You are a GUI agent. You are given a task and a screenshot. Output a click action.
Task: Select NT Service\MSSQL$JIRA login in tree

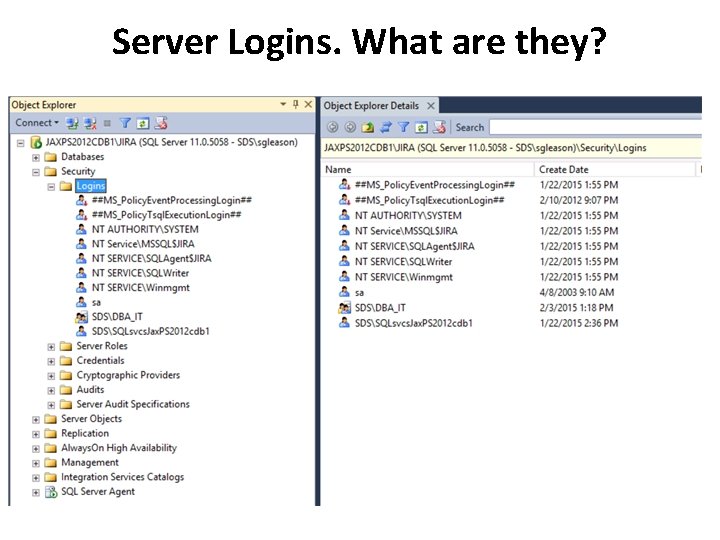tap(143, 244)
